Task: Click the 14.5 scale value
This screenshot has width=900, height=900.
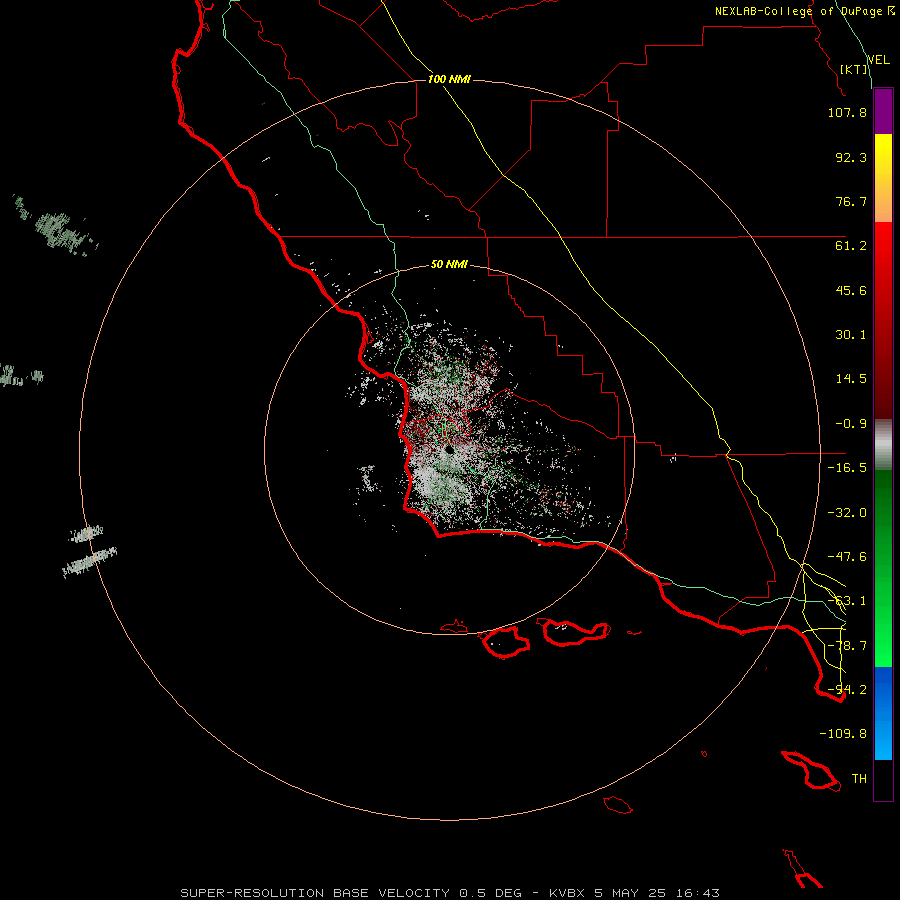Action: point(851,379)
